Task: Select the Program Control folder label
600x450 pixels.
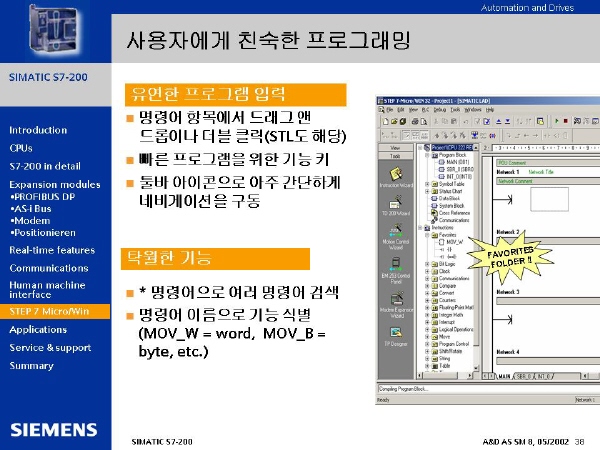Action: click(x=454, y=344)
